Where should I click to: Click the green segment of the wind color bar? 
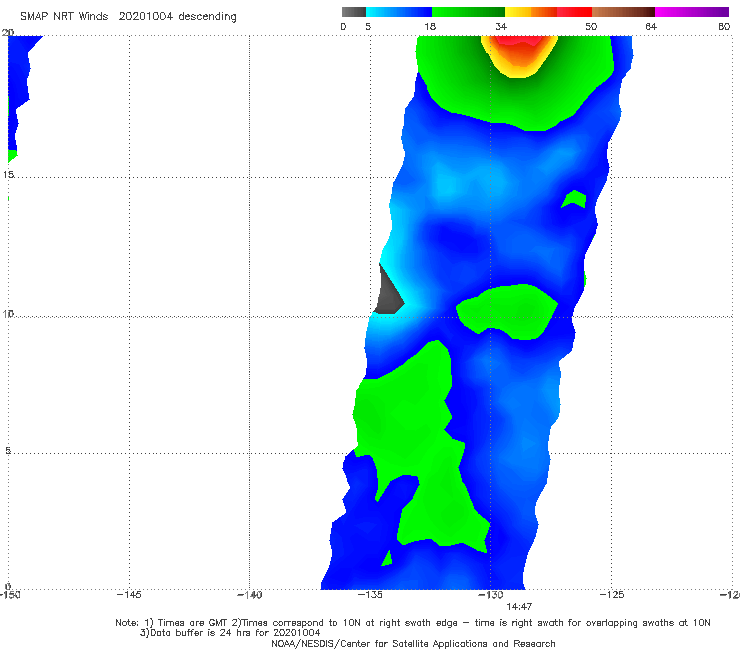tap(468, 12)
